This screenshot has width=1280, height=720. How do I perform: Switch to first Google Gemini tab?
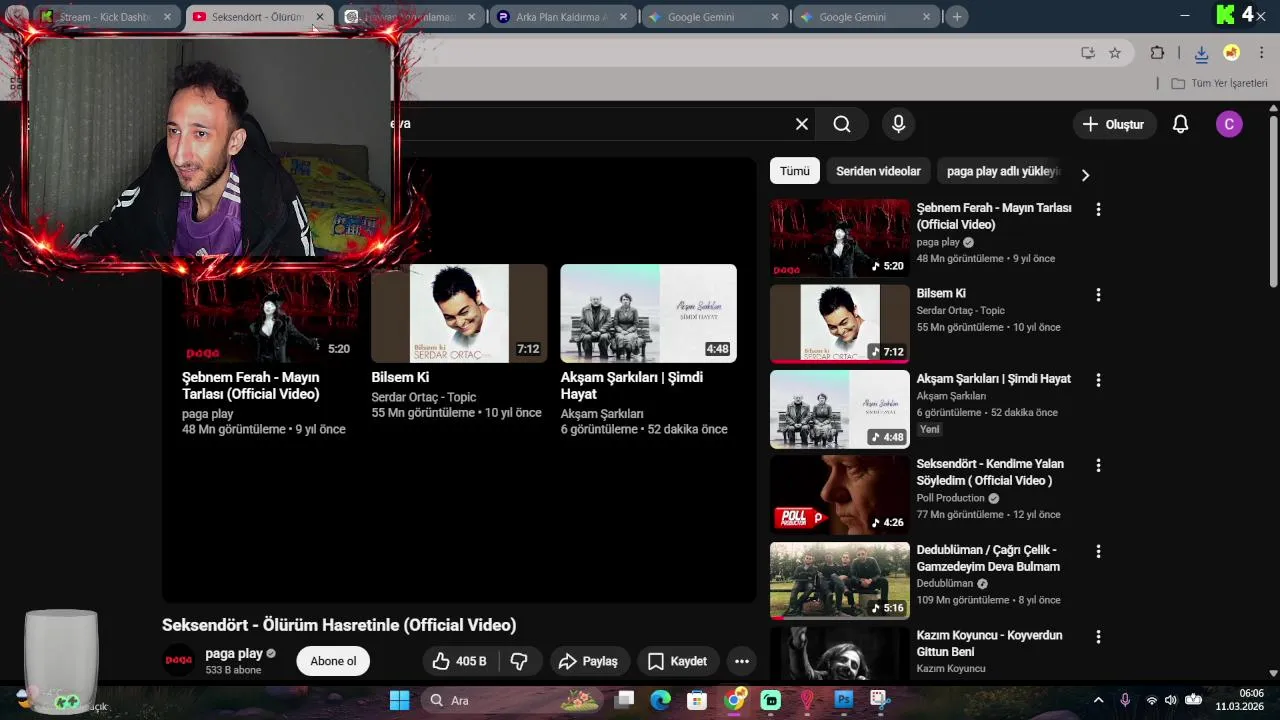tap(712, 17)
